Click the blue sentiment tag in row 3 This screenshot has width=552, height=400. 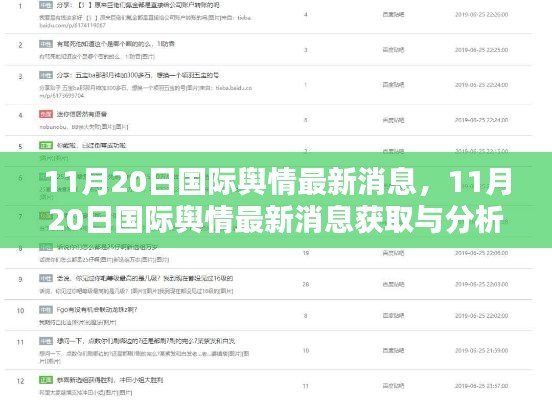46,75
